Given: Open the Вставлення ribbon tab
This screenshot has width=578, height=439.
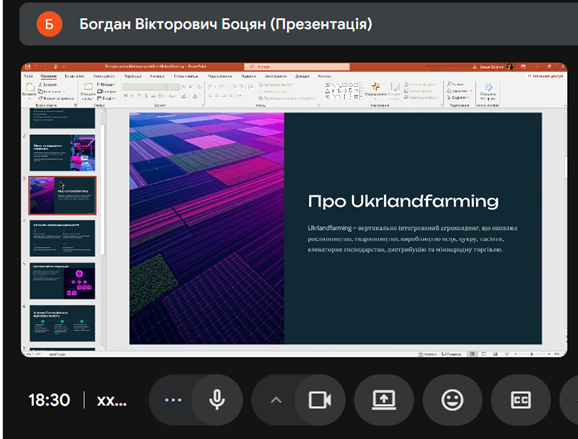Looking at the screenshot, I should [74, 76].
